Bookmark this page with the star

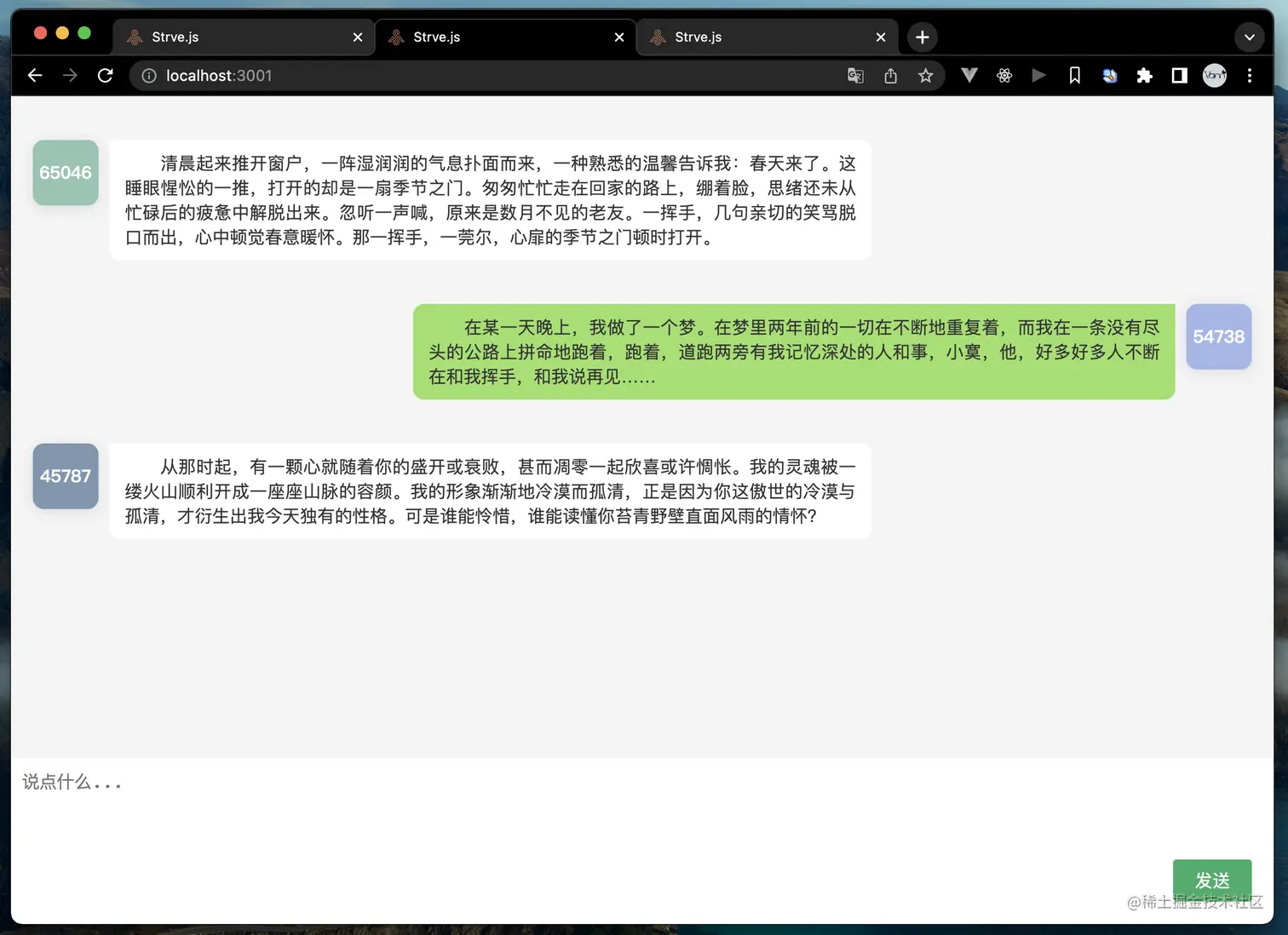tap(926, 76)
